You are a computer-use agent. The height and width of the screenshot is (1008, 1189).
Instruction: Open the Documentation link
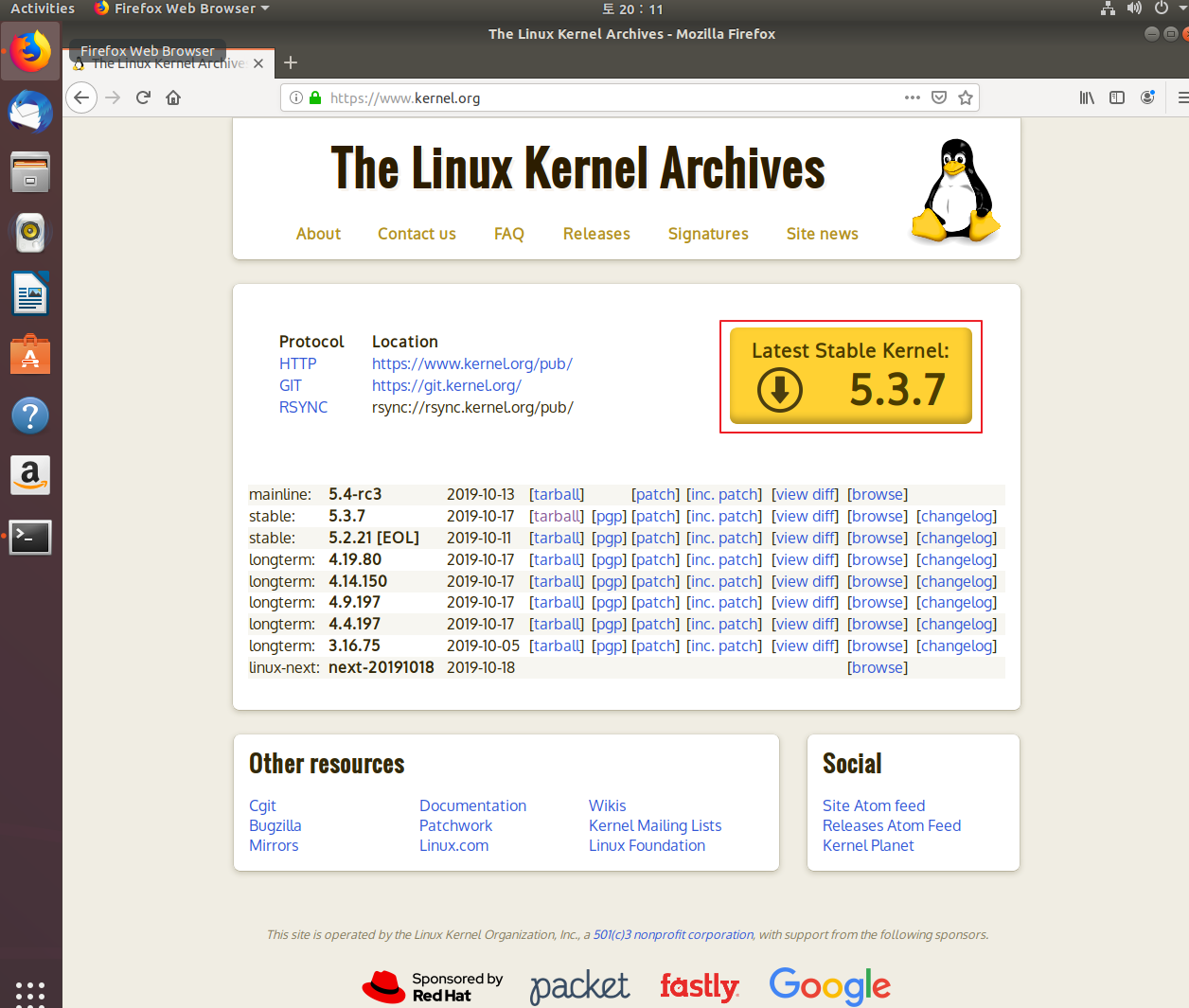pos(472,805)
